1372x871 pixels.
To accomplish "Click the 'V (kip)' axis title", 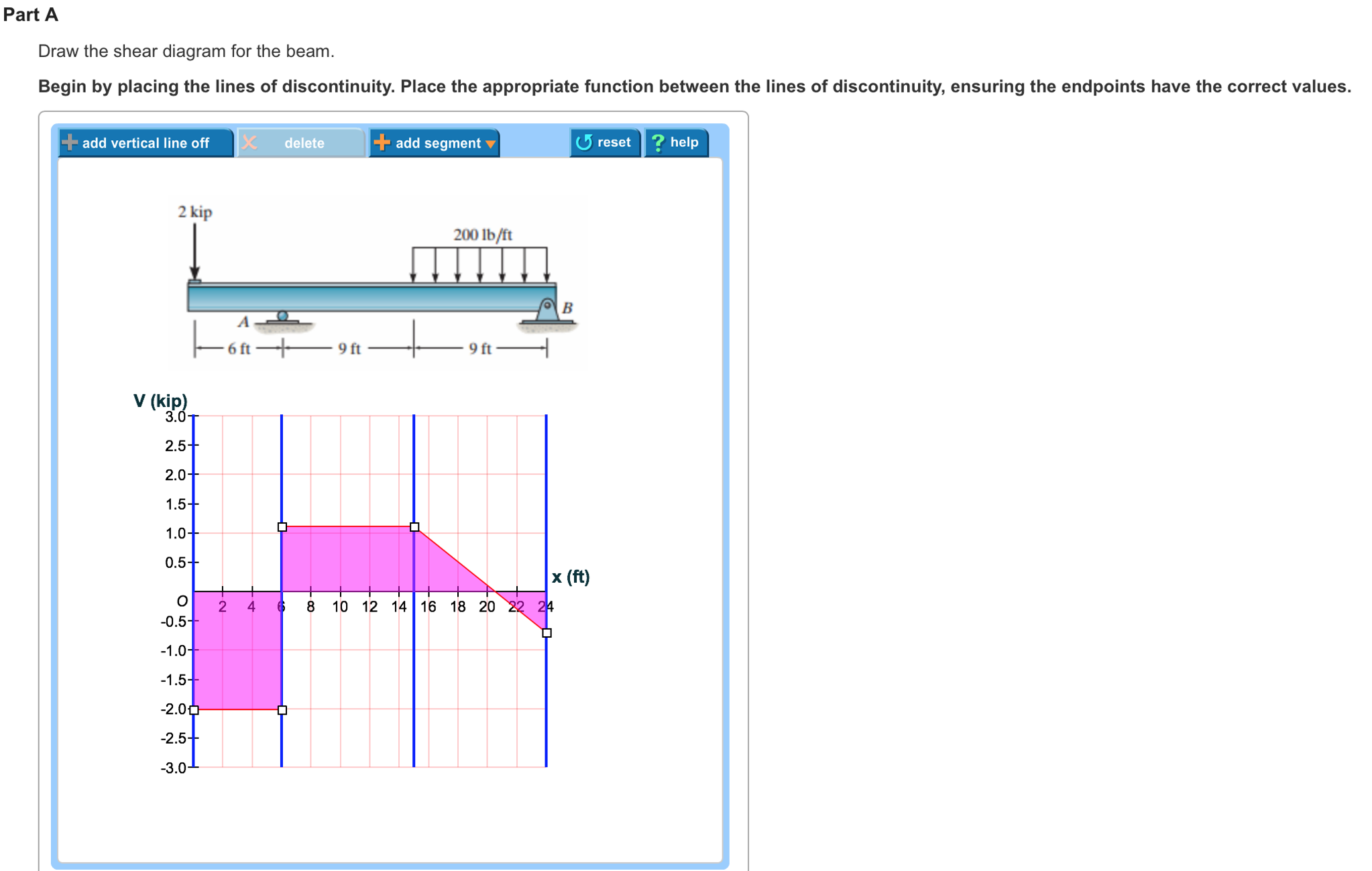I will click(160, 400).
